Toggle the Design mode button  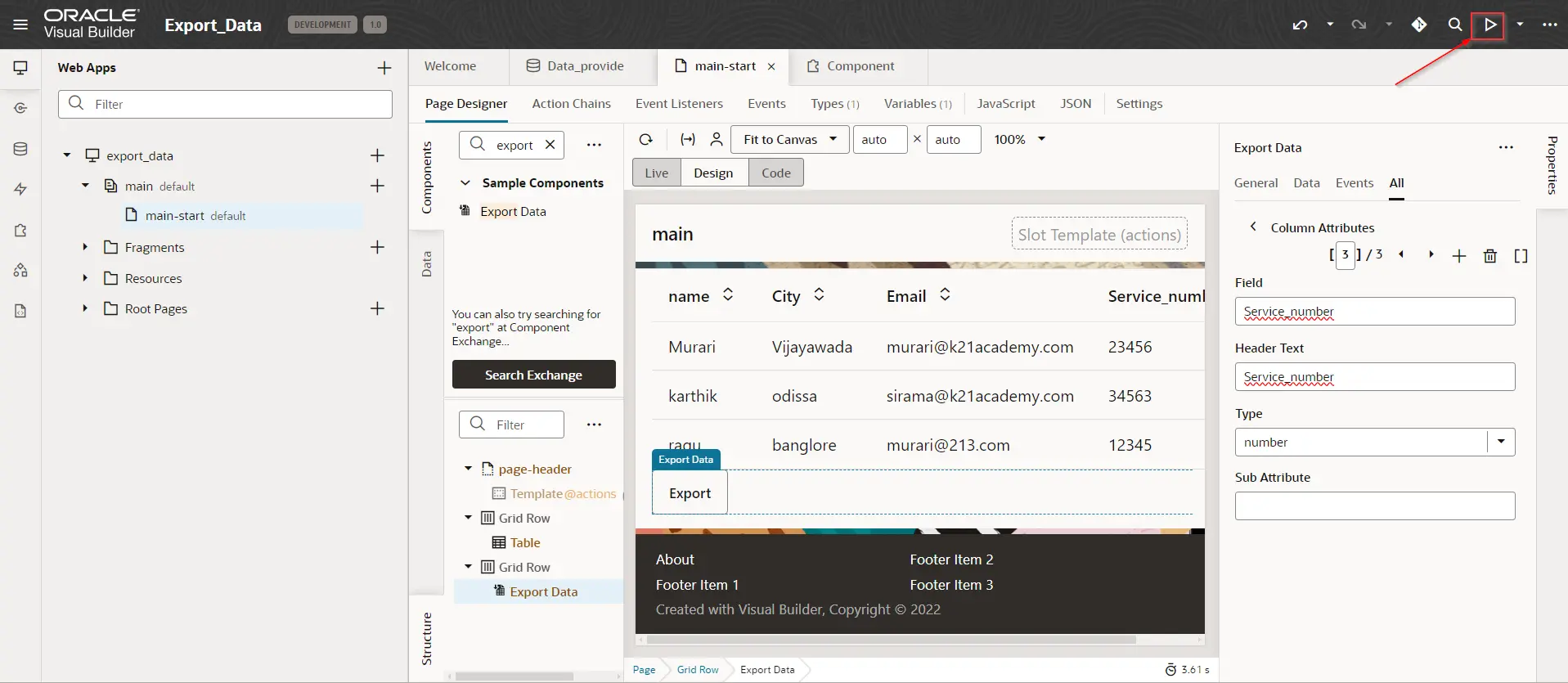[713, 173]
